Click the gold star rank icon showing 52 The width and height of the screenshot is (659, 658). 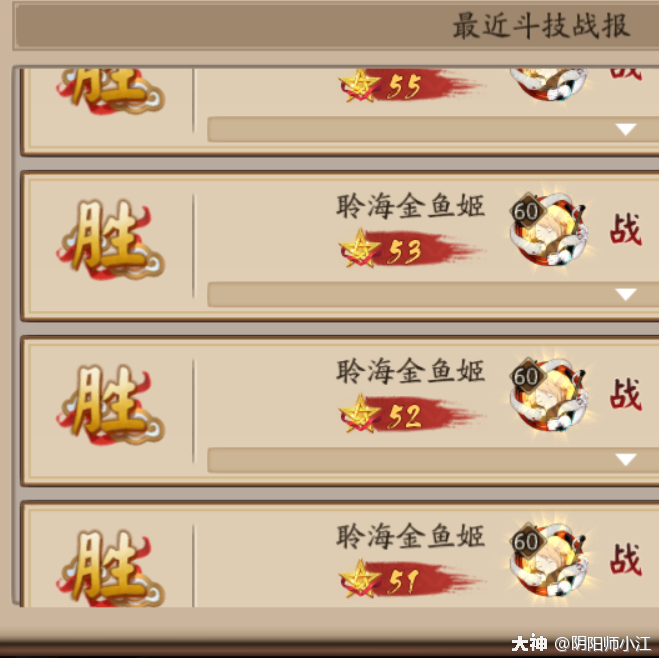(360, 414)
